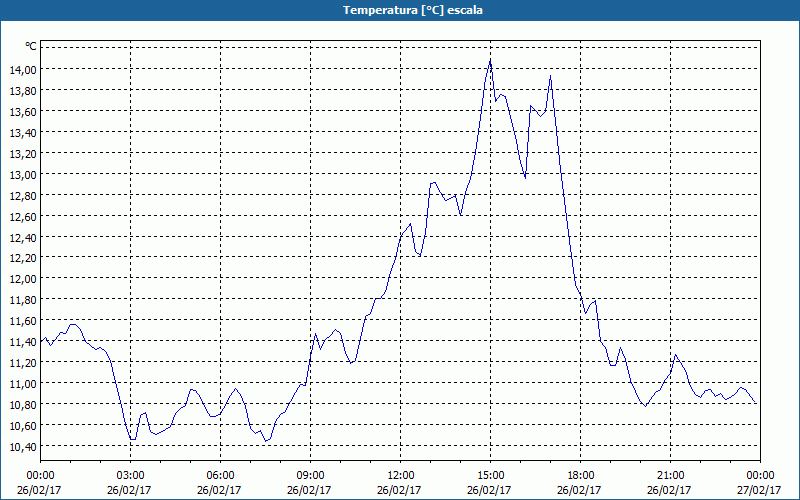
Task: Pick '26/02/17' date under '15:00'
Action: point(489,490)
